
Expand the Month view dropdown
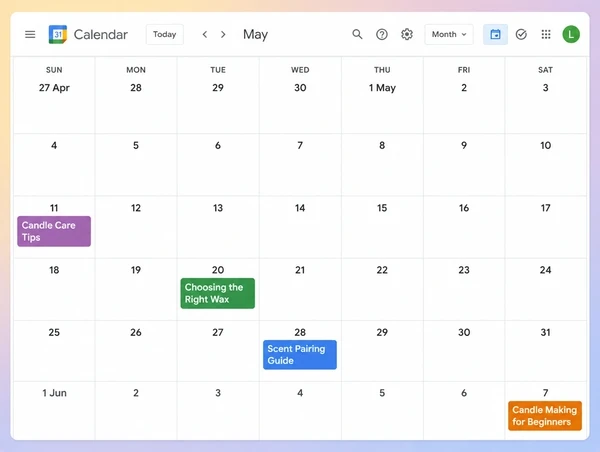point(449,34)
